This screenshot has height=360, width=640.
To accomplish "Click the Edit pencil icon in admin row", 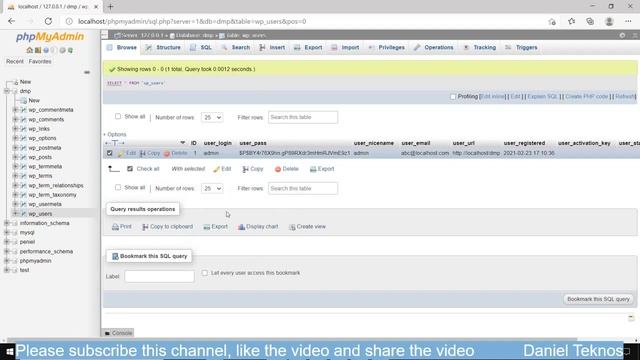I will coord(121,153).
